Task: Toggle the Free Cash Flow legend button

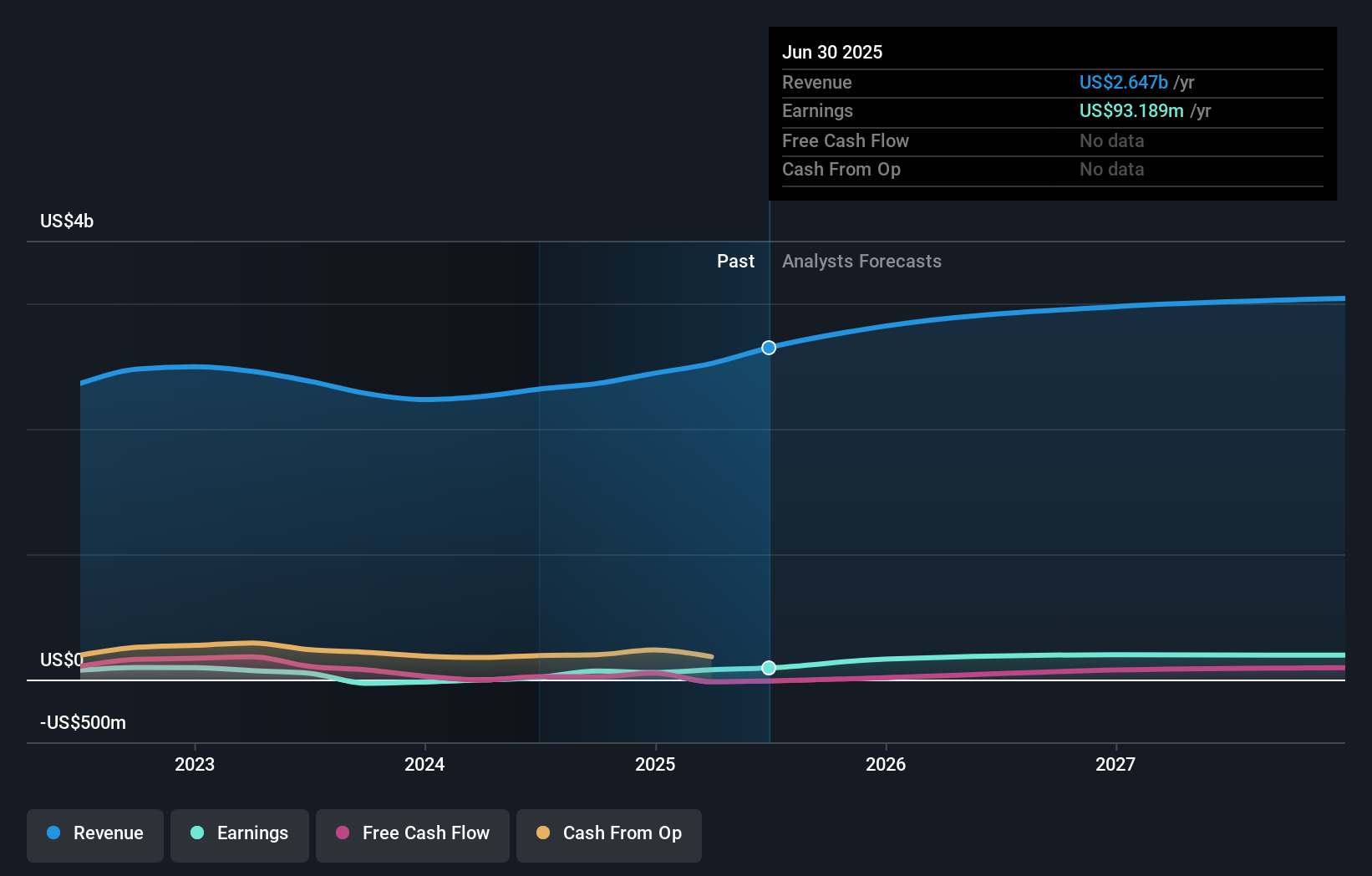Action: tap(413, 835)
